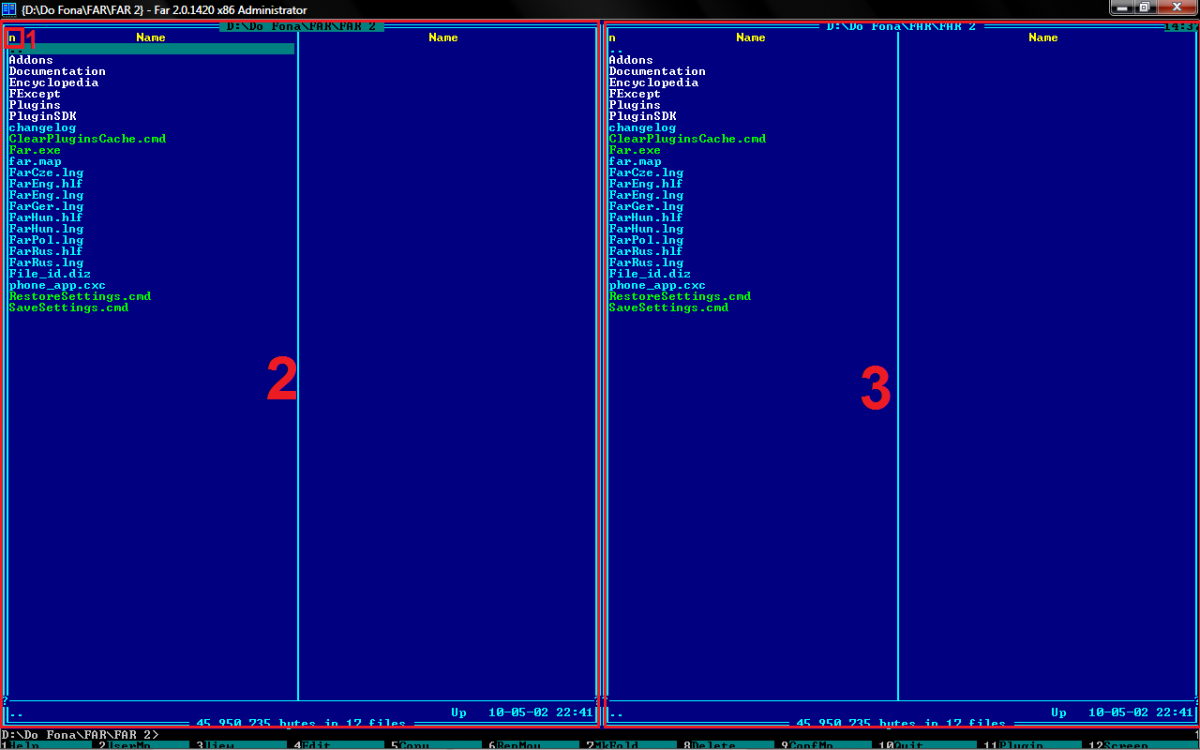
Task: Select the Plugins folder in left panel
Action: pos(35,105)
